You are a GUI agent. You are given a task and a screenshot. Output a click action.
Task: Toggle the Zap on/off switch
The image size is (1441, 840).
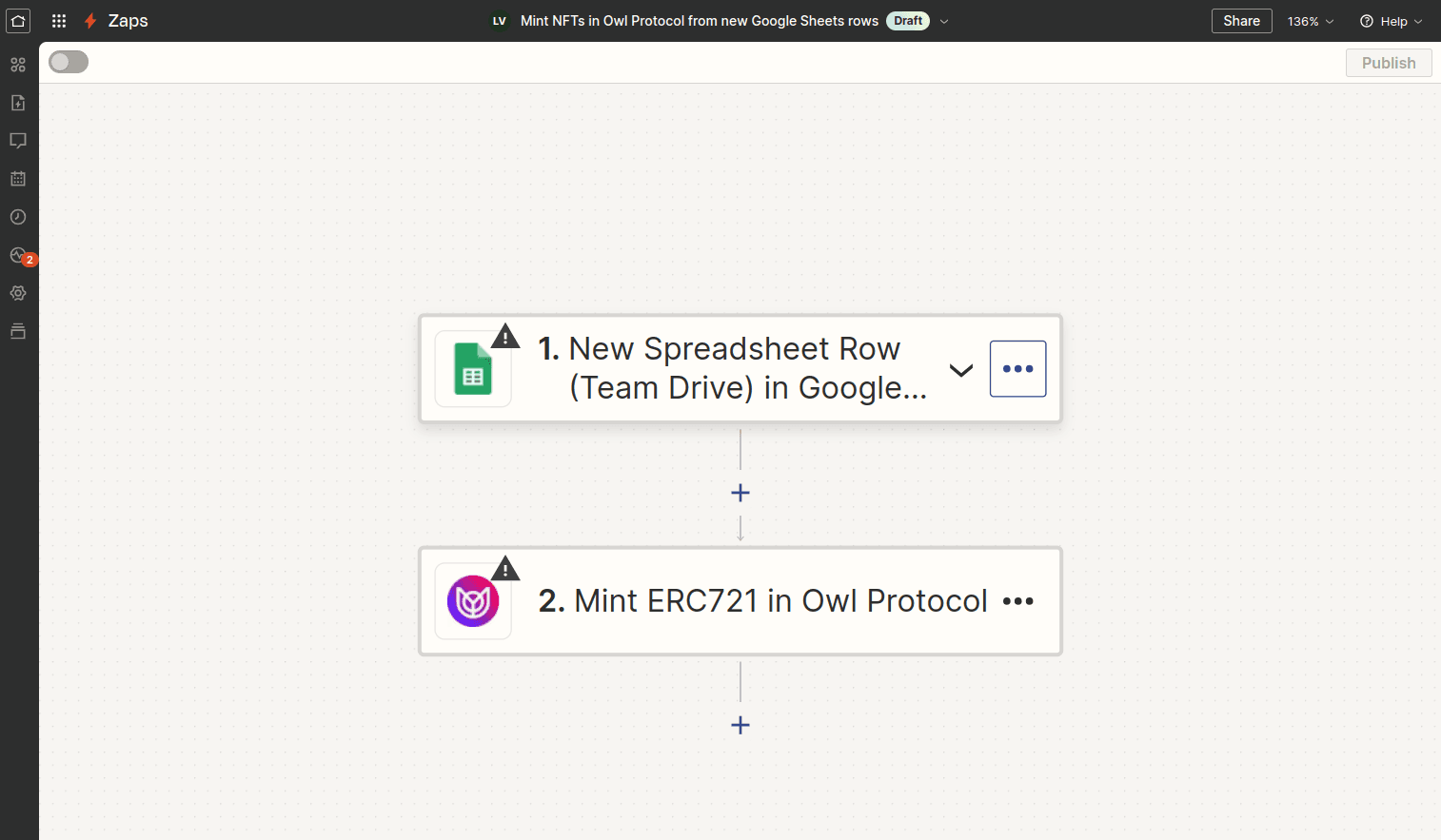click(x=69, y=63)
